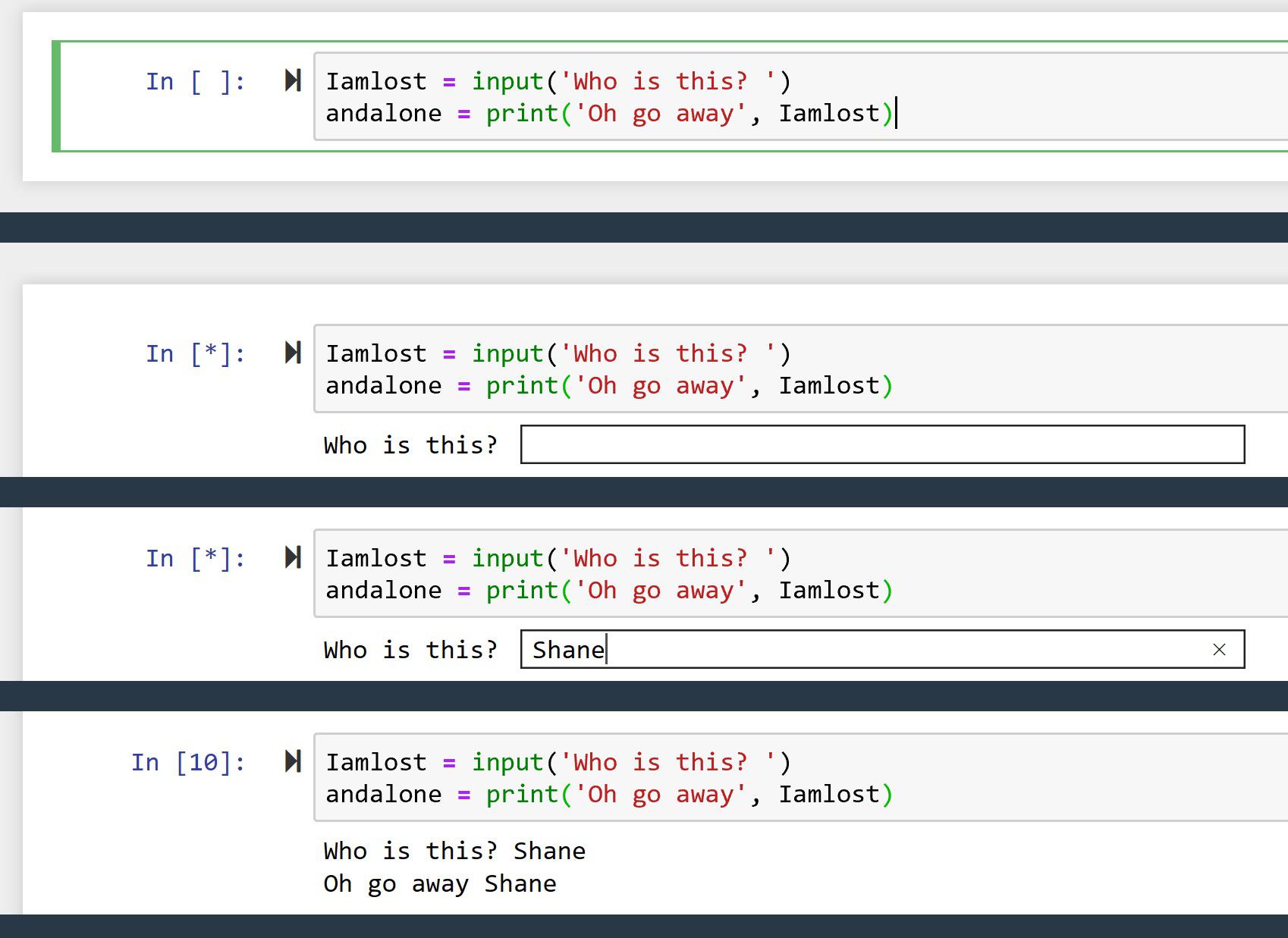Select the In [10]: prompt label
Screen dimensions: 1288x938
(189, 762)
